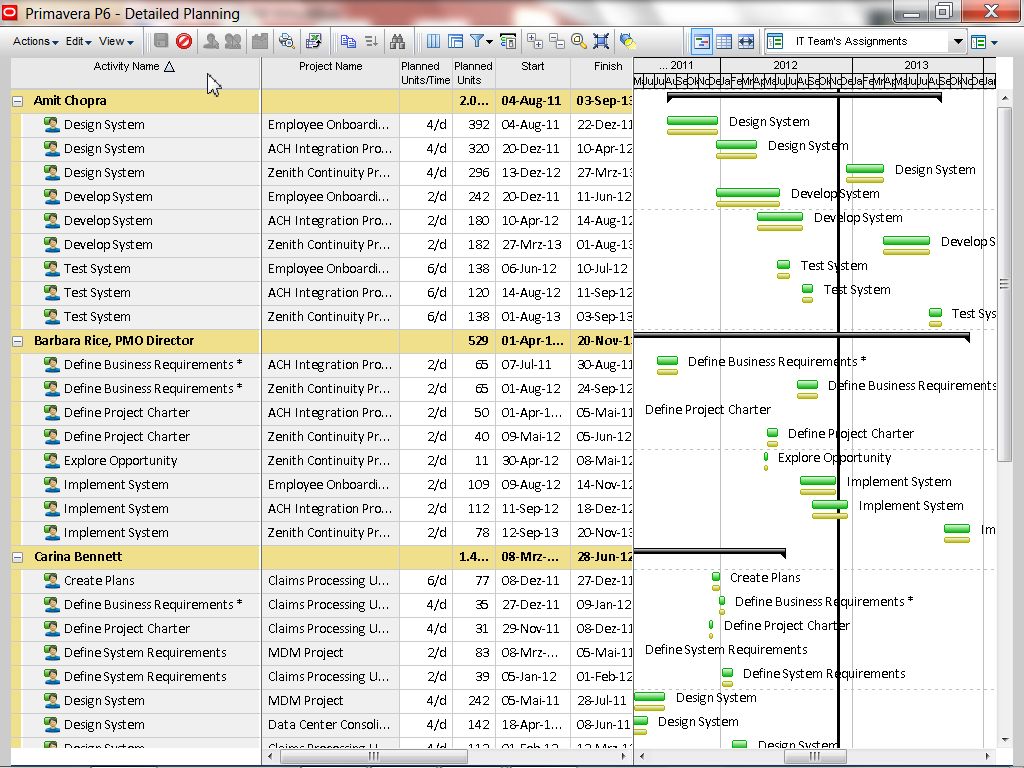This screenshot has height=768, width=1024.
Task: Click the Planned Units/Time column header
Action: pos(426,73)
